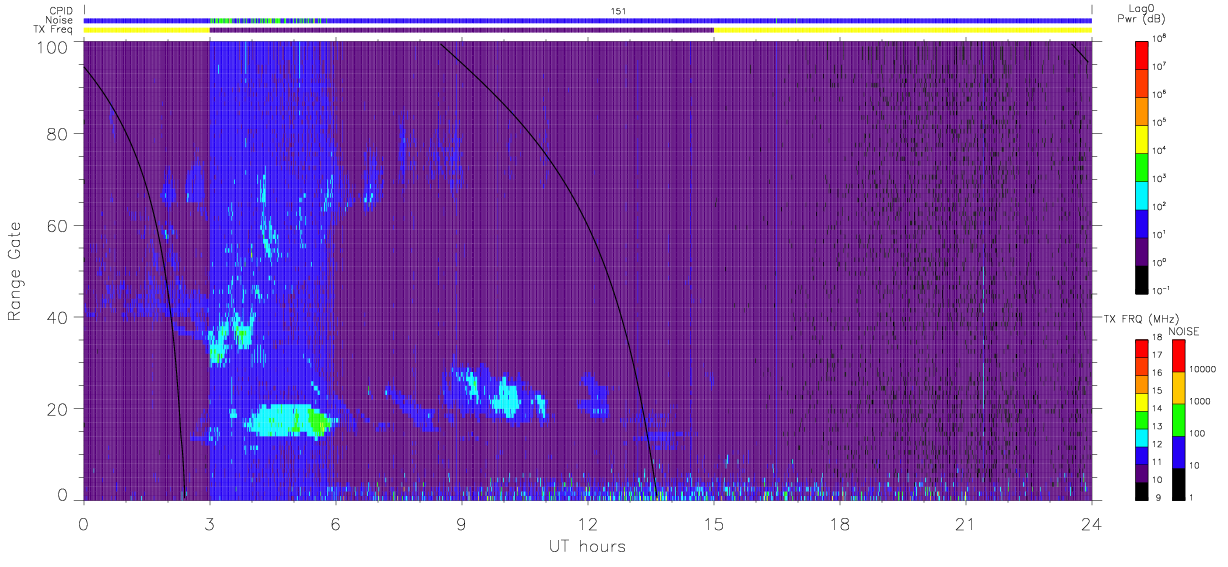Screen dimensions: 1228x567
Task: Click y-axis tick label '100'
Action: click(55, 46)
